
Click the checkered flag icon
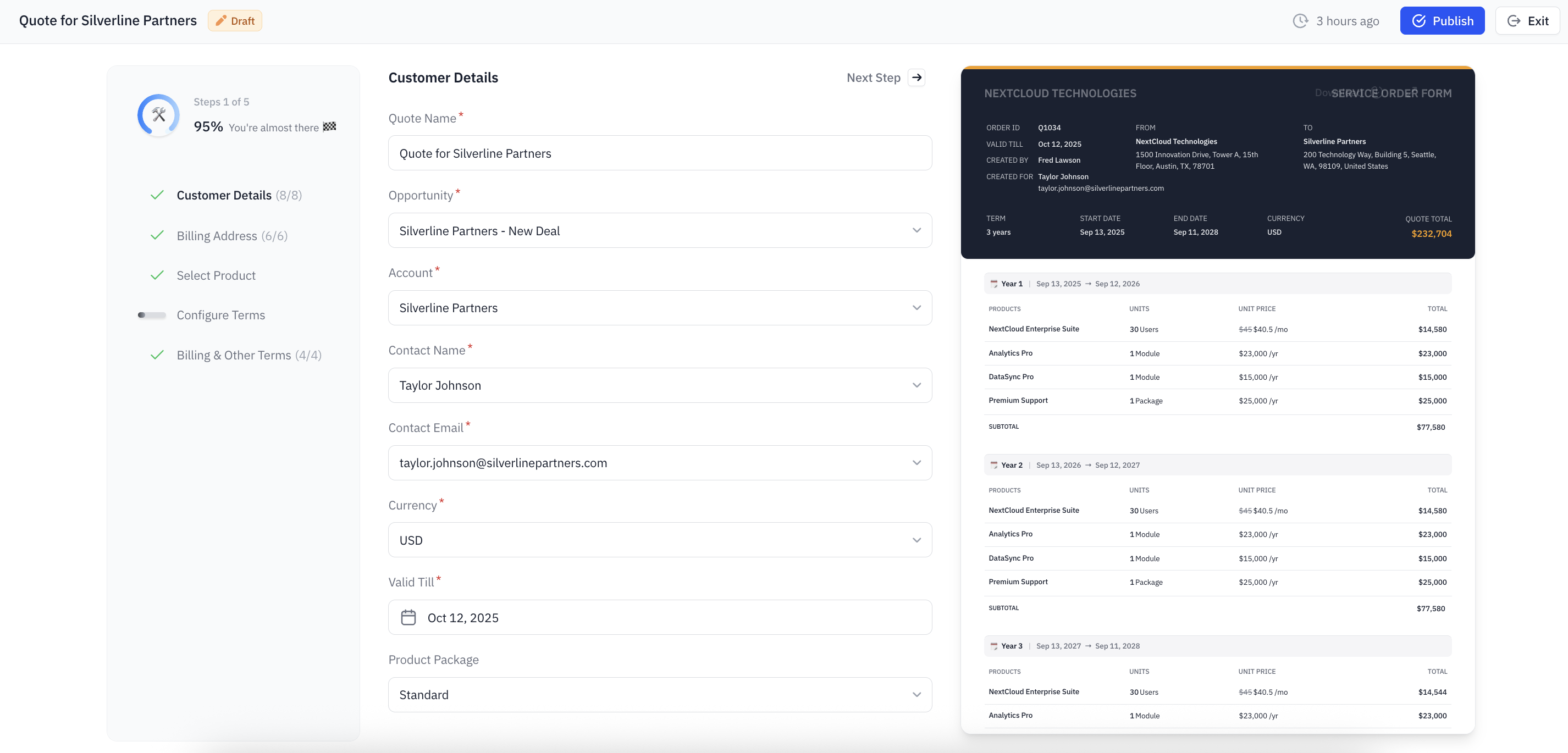coord(329,126)
